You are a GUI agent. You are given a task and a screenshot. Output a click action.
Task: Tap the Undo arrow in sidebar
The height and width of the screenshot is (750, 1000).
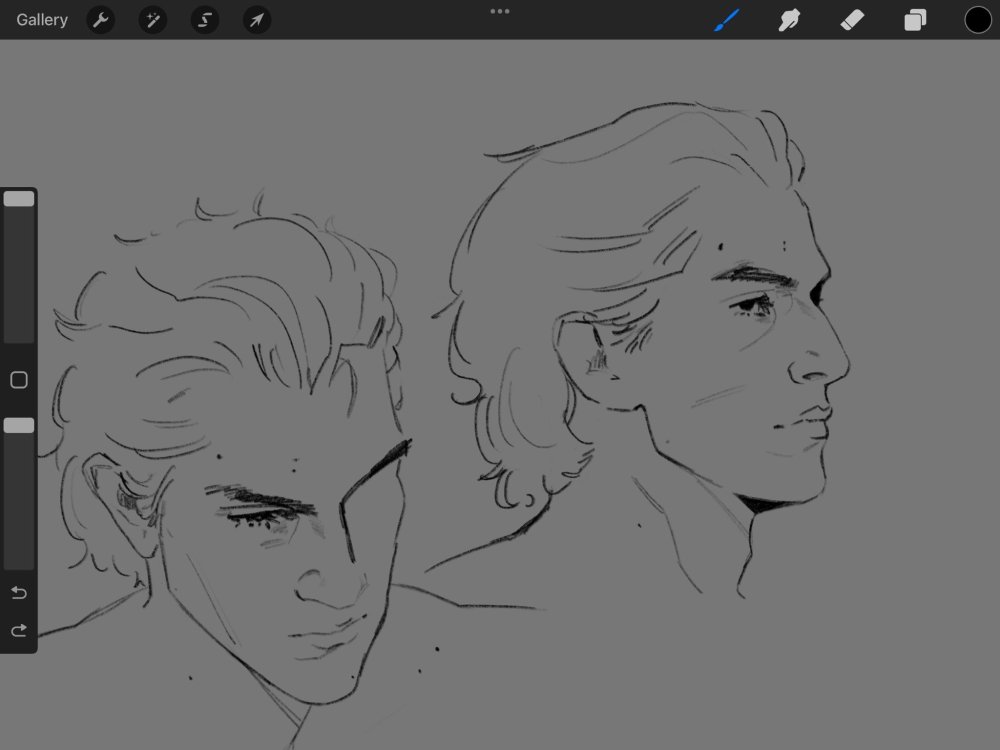click(18, 593)
